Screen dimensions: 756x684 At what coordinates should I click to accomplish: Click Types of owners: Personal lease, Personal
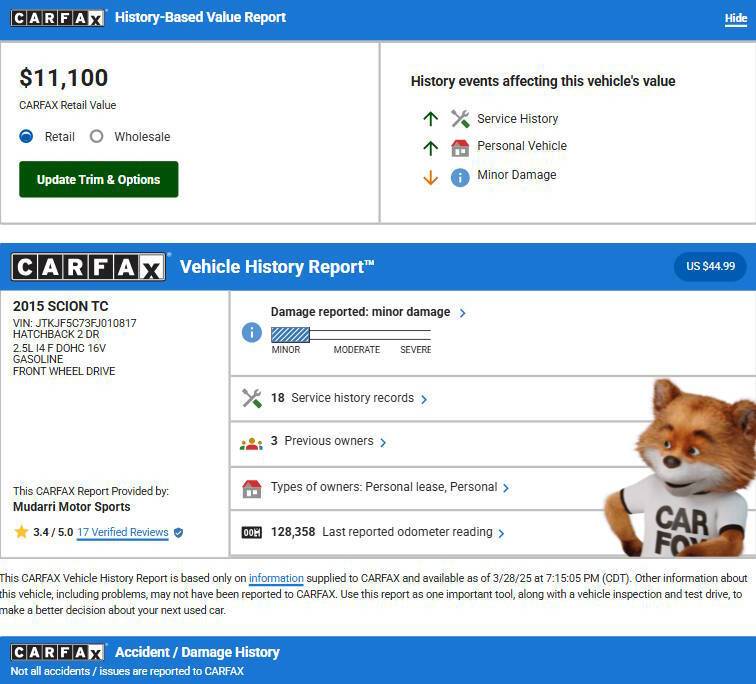point(384,487)
